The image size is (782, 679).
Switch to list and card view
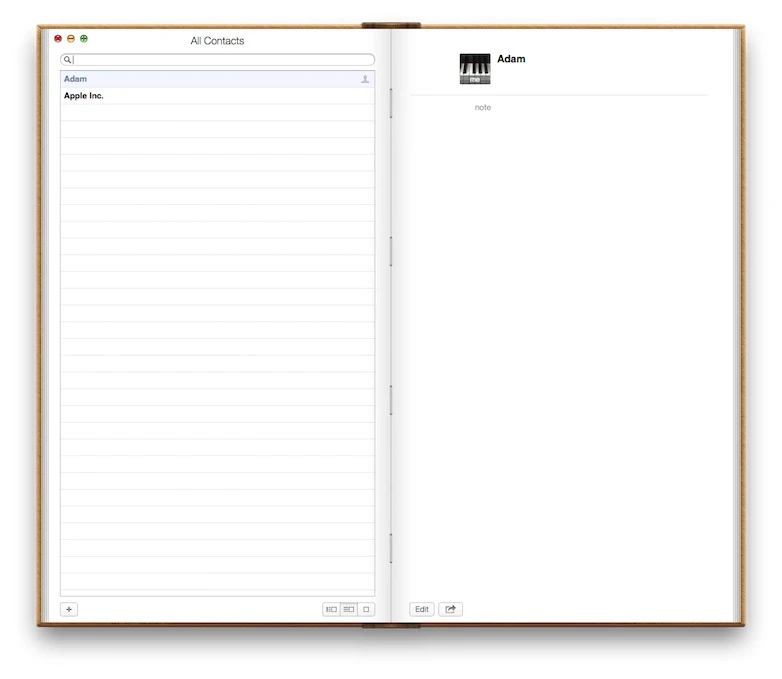pyautogui.click(x=349, y=609)
